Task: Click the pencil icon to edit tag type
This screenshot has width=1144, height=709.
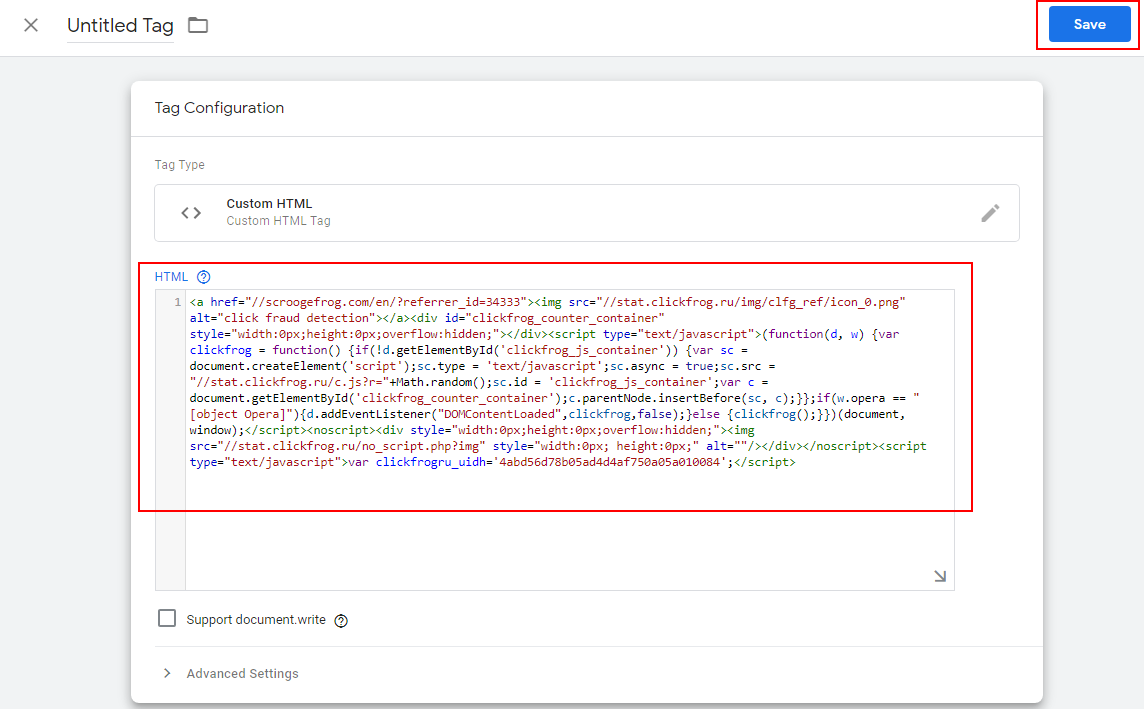Action: point(989,212)
